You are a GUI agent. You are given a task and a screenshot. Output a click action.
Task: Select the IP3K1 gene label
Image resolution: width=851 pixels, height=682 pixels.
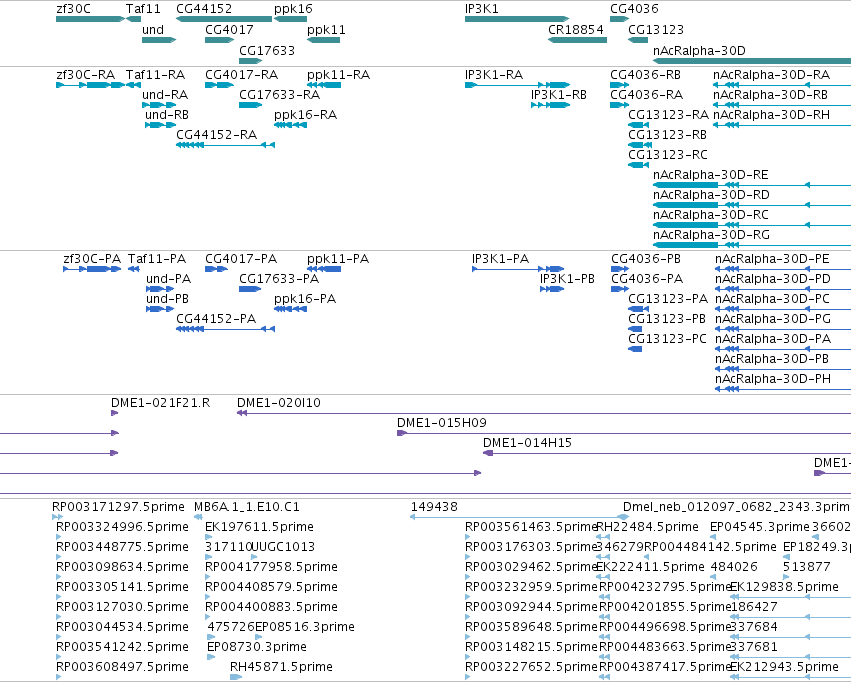[482, 9]
